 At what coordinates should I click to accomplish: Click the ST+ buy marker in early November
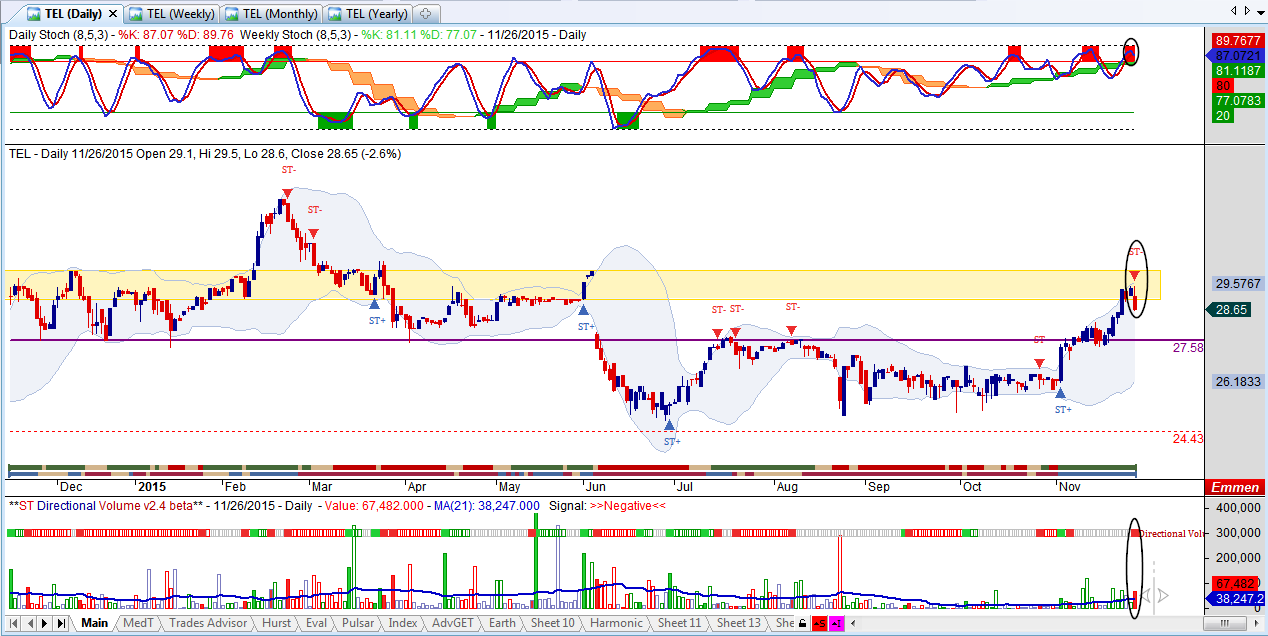1061,400
